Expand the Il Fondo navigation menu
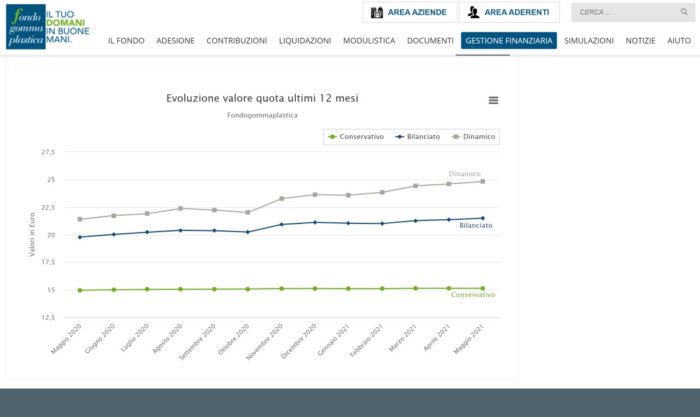 126,41
